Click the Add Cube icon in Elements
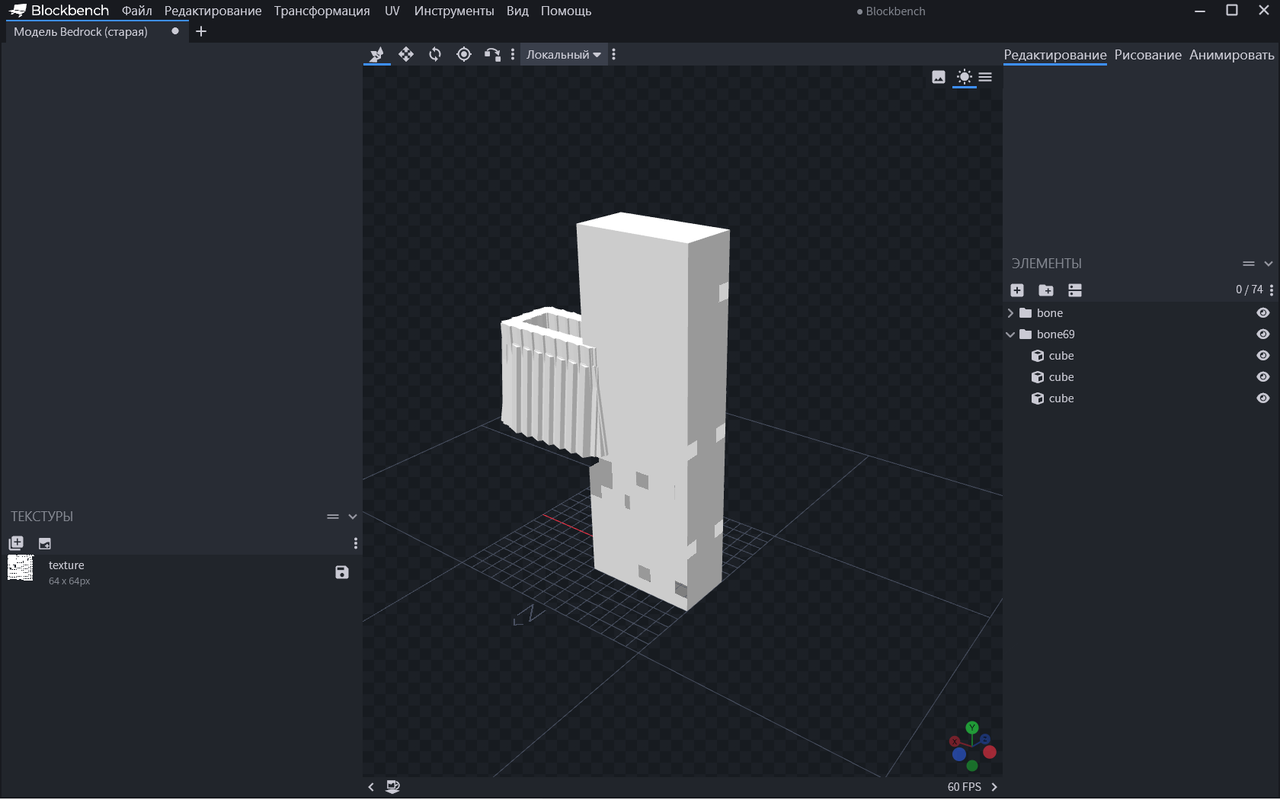1280x800 pixels. pos(1017,290)
